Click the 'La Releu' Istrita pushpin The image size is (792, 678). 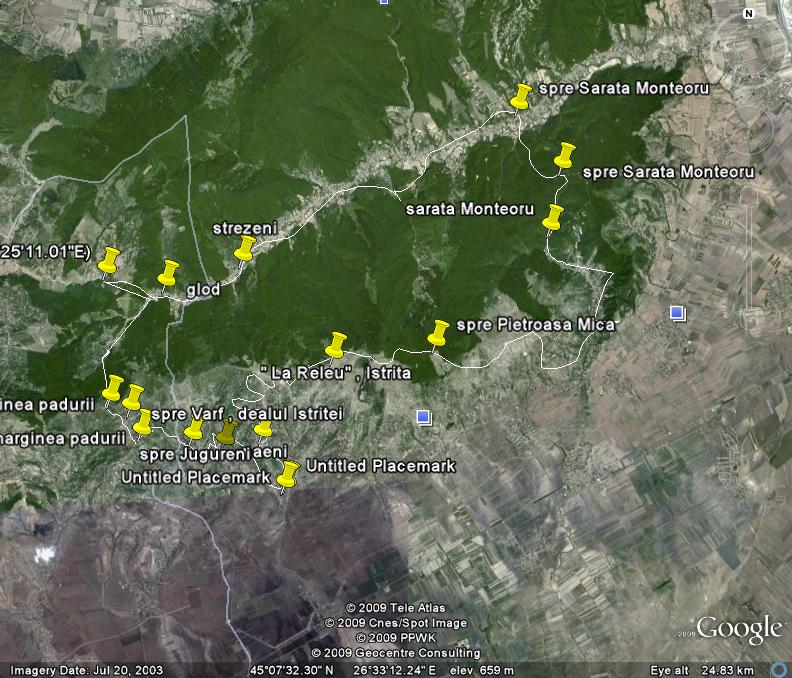tap(336, 346)
